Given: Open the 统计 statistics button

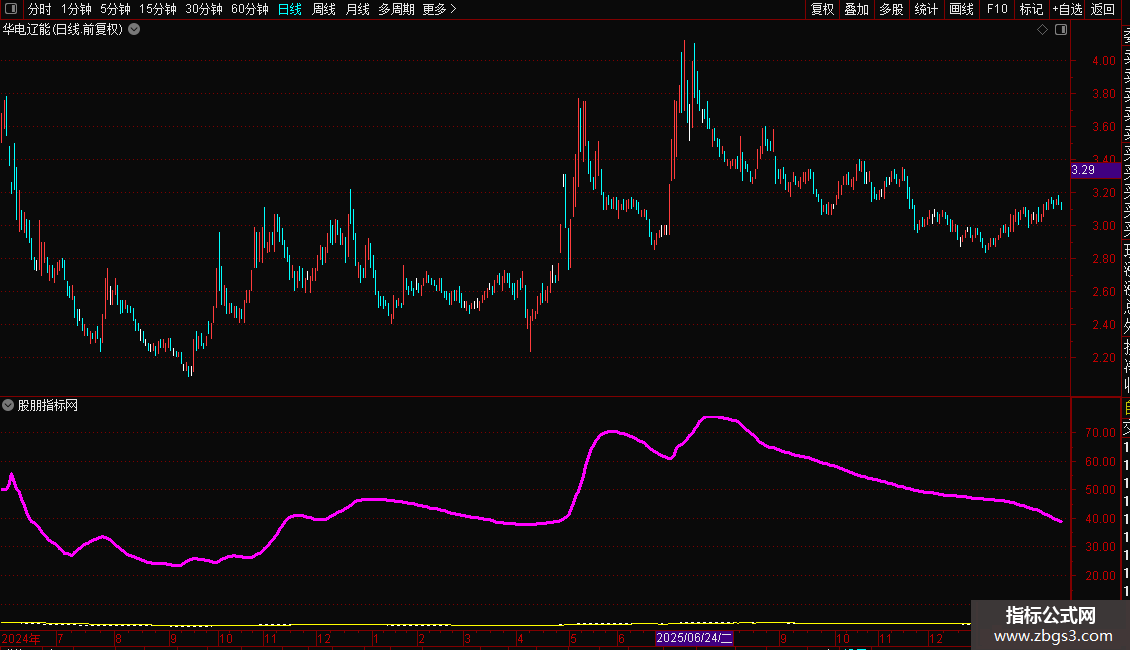Looking at the screenshot, I should click(x=926, y=9).
